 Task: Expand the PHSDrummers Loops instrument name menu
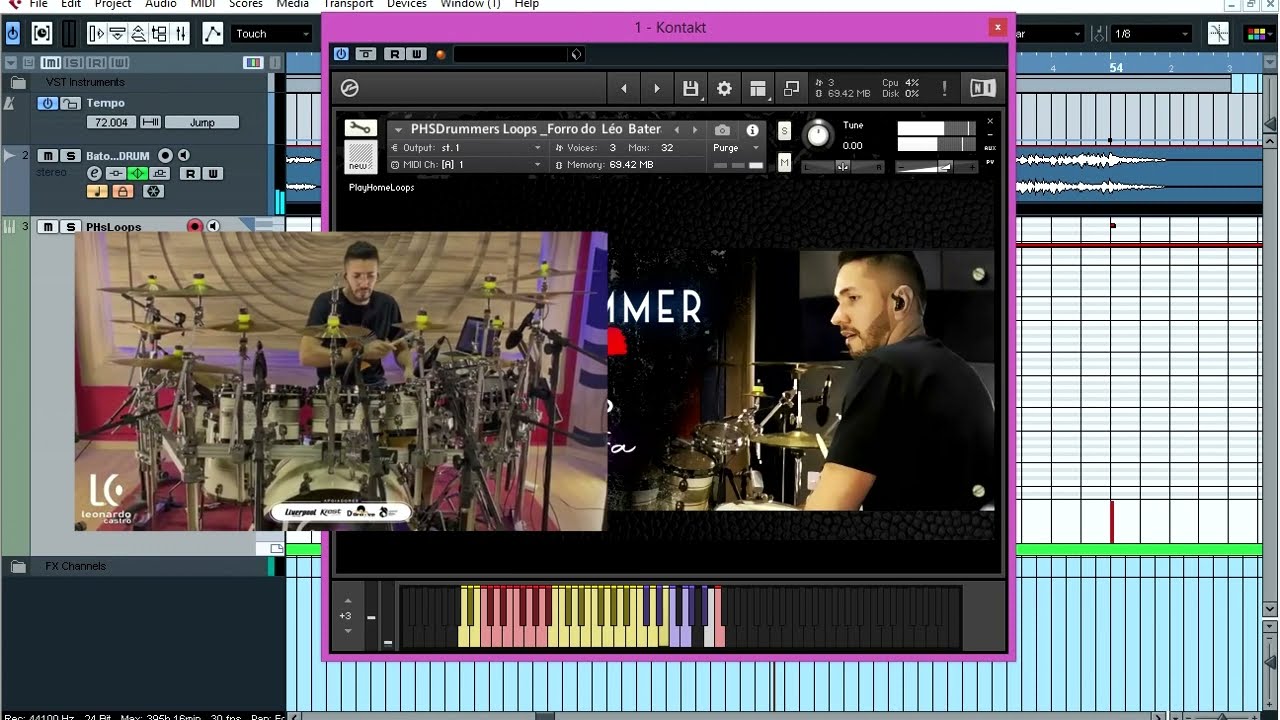click(398, 130)
